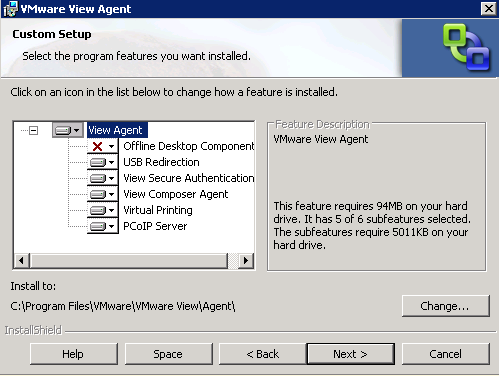Select View Secure Authentication feature
Viewport: 499px width, 376px height.
(x=189, y=178)
